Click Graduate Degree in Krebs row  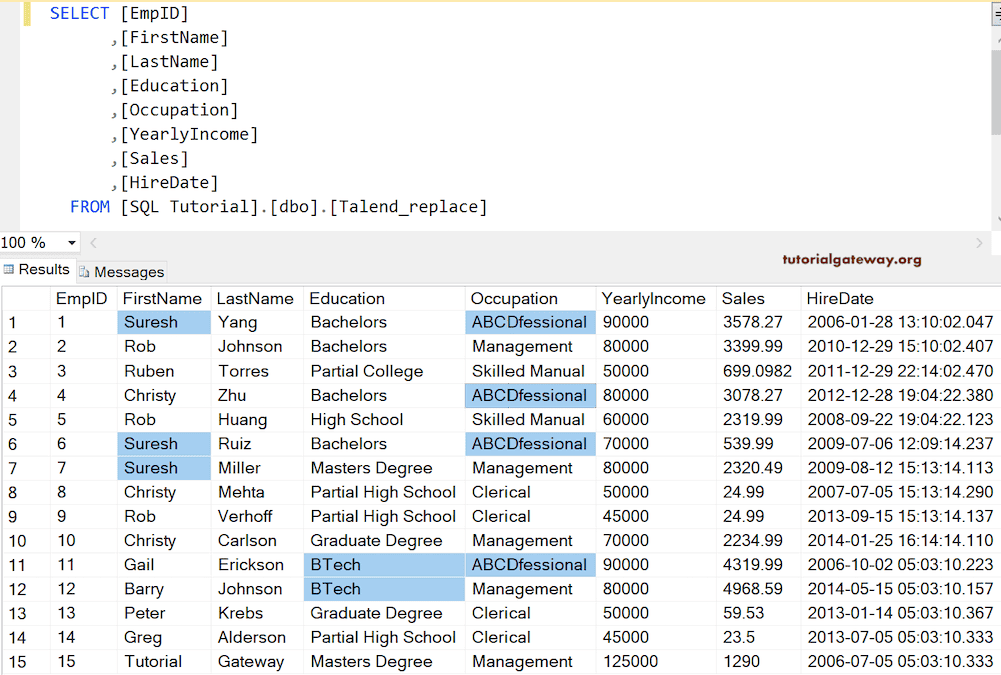384,613
